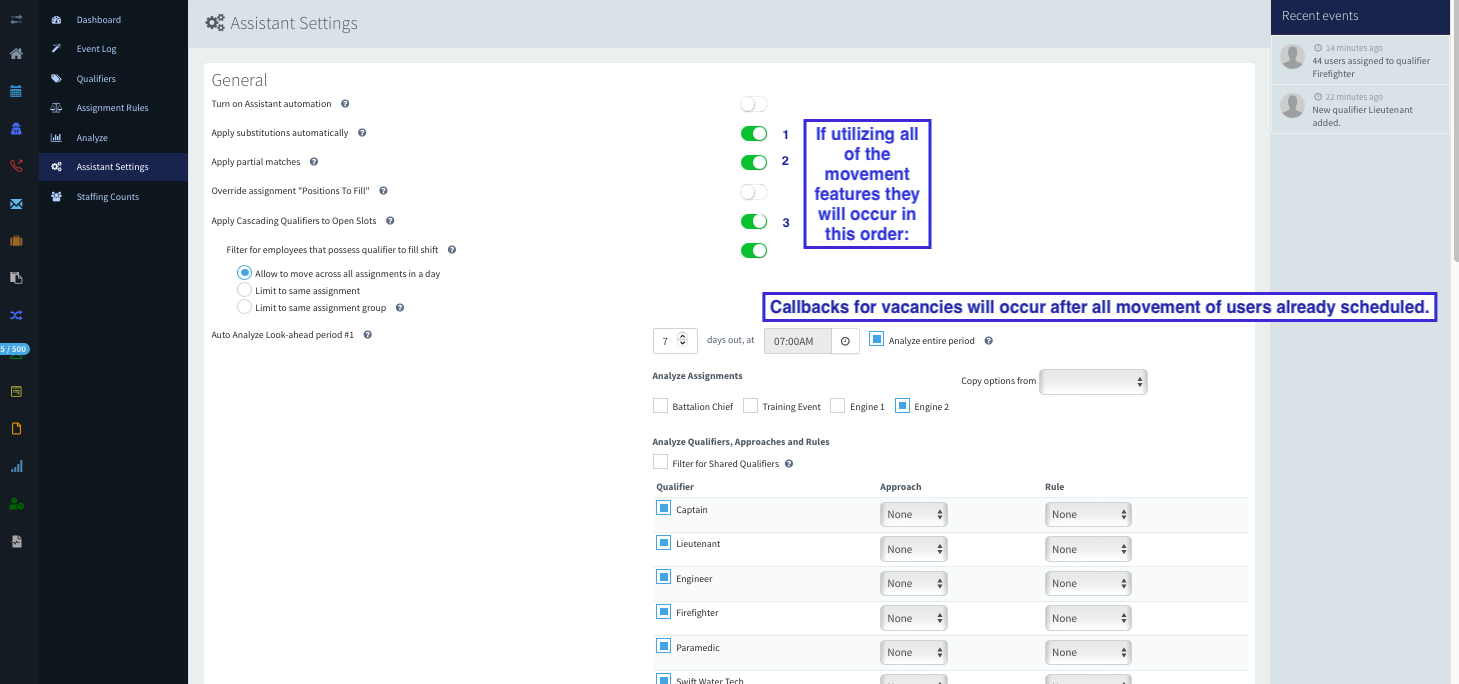Click help icon beside Filter for employees
Viewport: 1459px width, 684px height.
(x=452, y=250)
